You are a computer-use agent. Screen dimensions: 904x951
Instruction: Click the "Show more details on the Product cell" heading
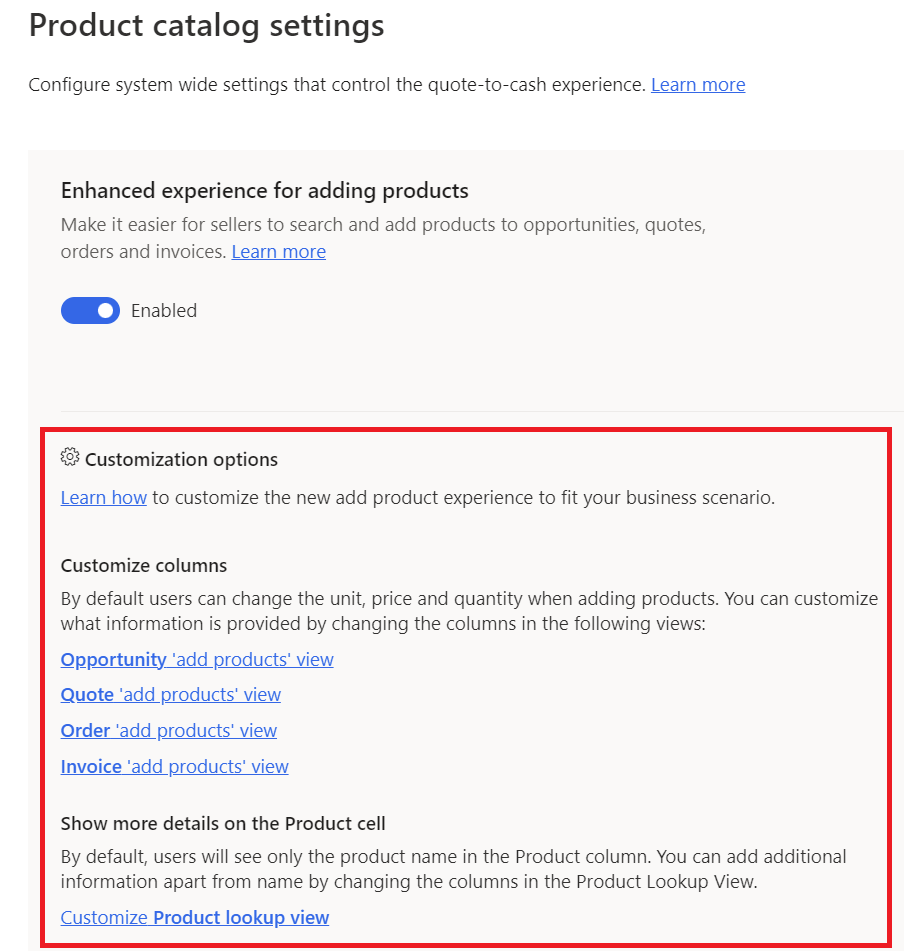click(x=227, y=823)
